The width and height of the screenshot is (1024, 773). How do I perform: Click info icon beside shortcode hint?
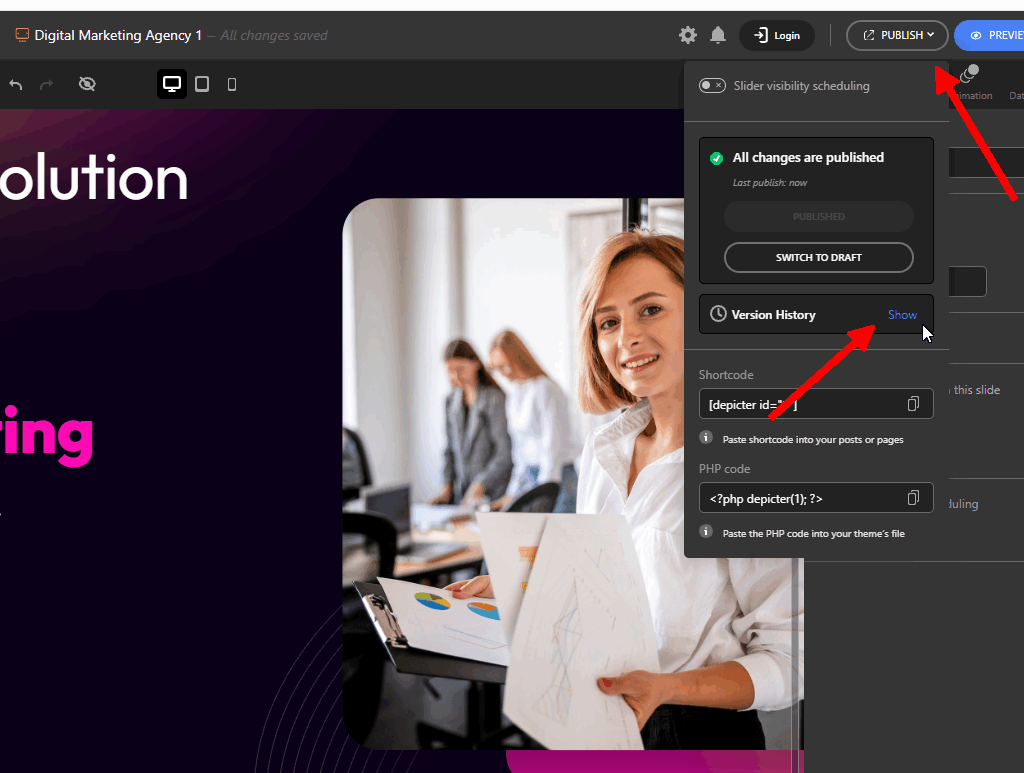(706, 437)
